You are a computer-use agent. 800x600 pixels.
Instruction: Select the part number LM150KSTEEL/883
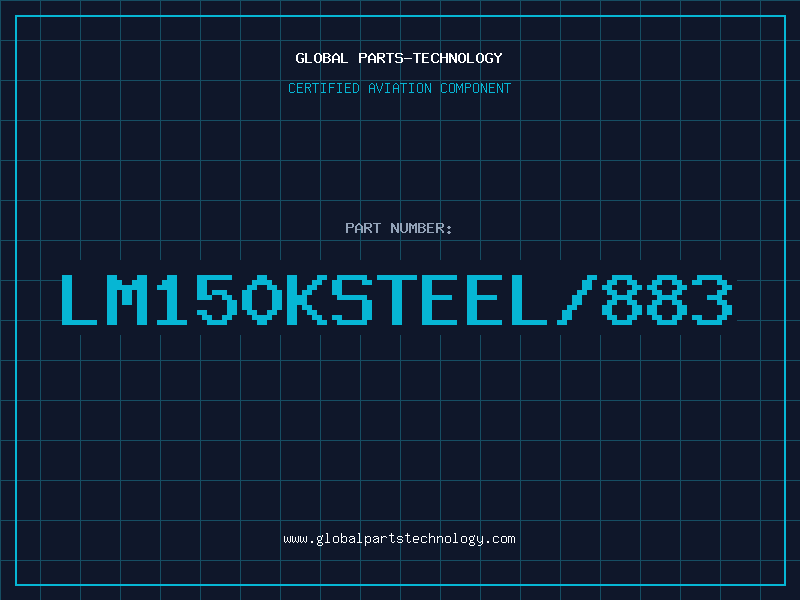pyautogui.click(x=397, y=299)
